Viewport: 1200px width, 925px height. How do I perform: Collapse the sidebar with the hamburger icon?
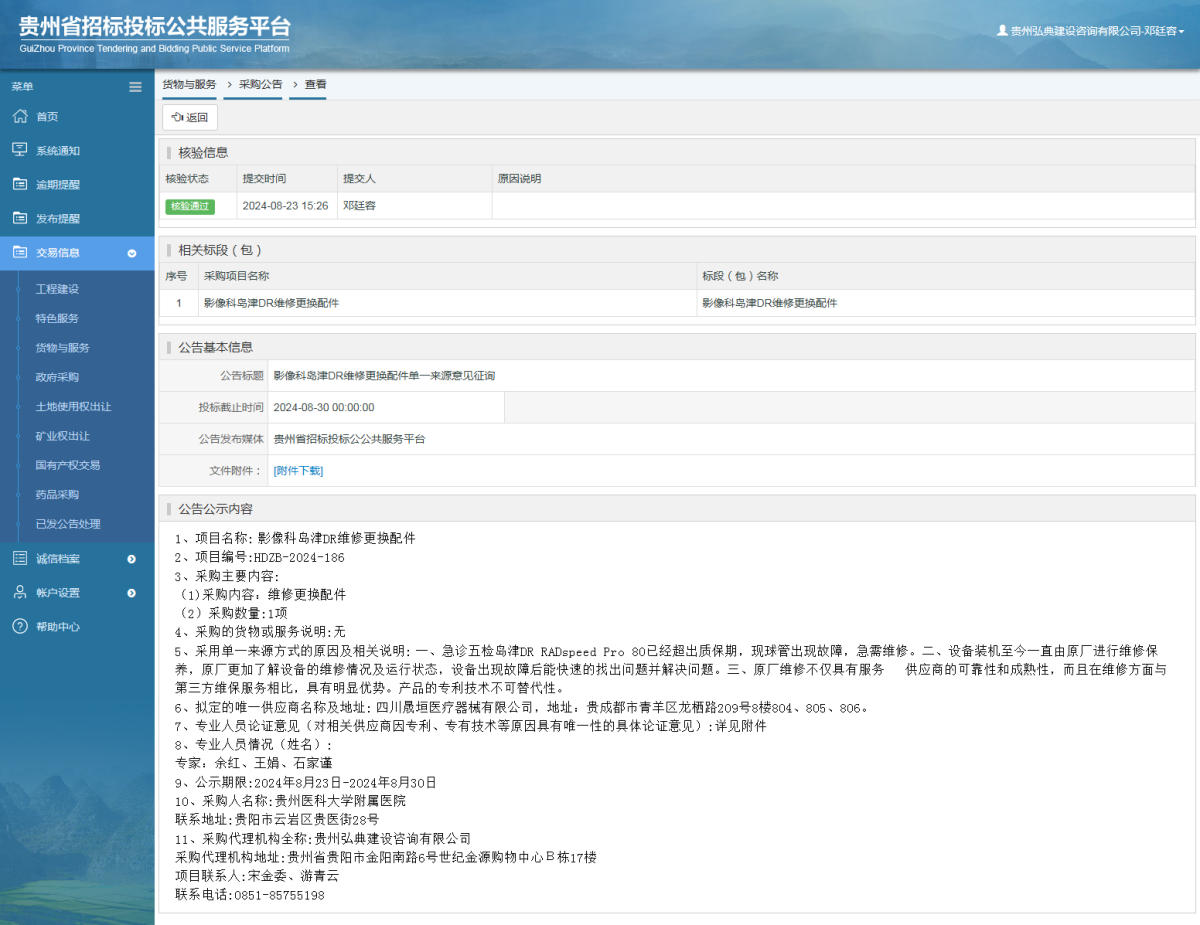pos(135,87)
